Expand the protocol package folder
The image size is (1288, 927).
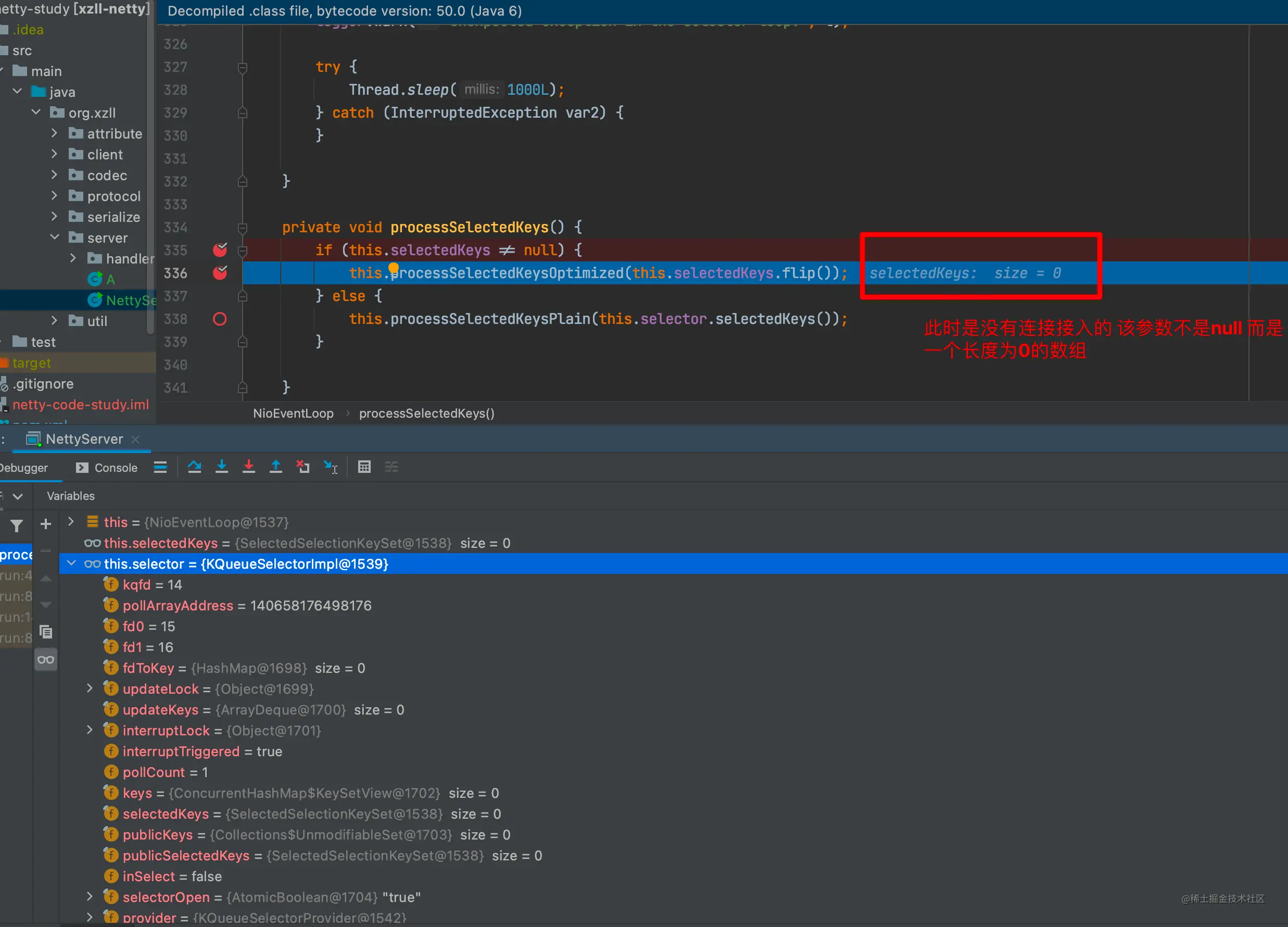pos(55,195)
